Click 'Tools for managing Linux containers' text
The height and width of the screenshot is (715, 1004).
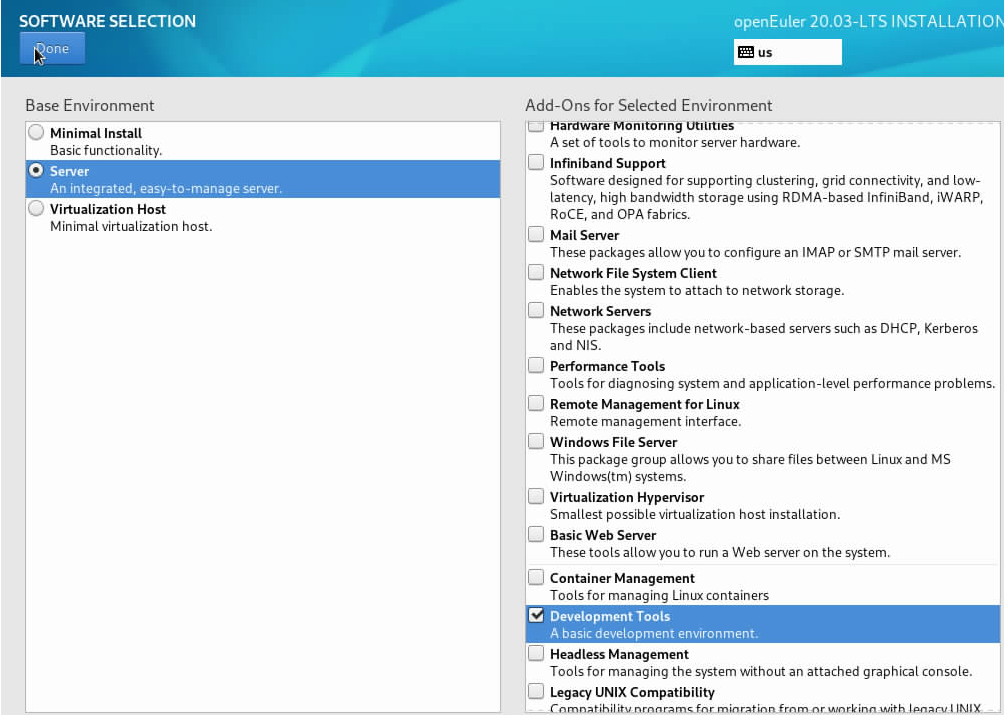pyautogui.click(x=660, y=595)
